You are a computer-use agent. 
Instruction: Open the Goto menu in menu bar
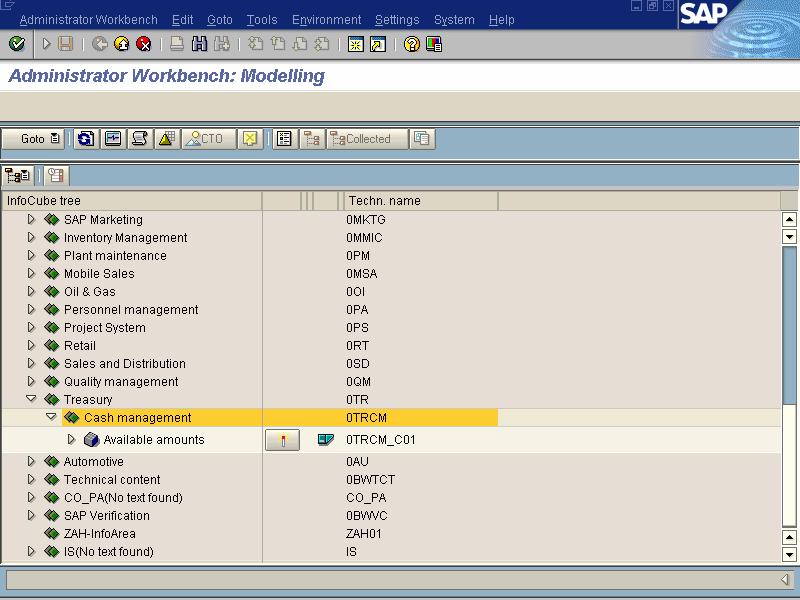220,20
